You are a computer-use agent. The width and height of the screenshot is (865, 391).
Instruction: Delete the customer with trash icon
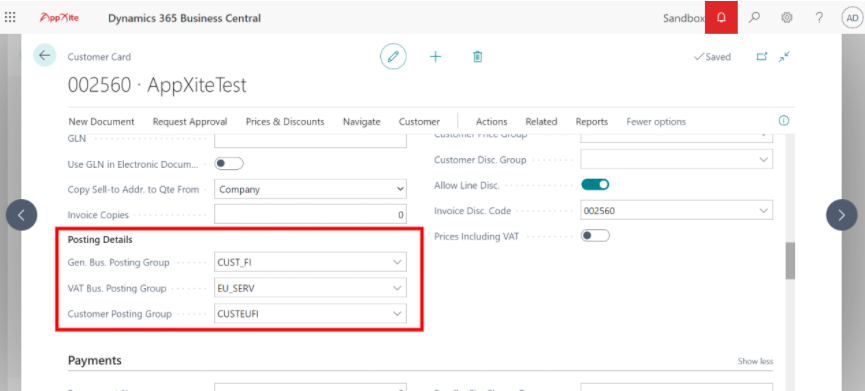tap(478, 56)
